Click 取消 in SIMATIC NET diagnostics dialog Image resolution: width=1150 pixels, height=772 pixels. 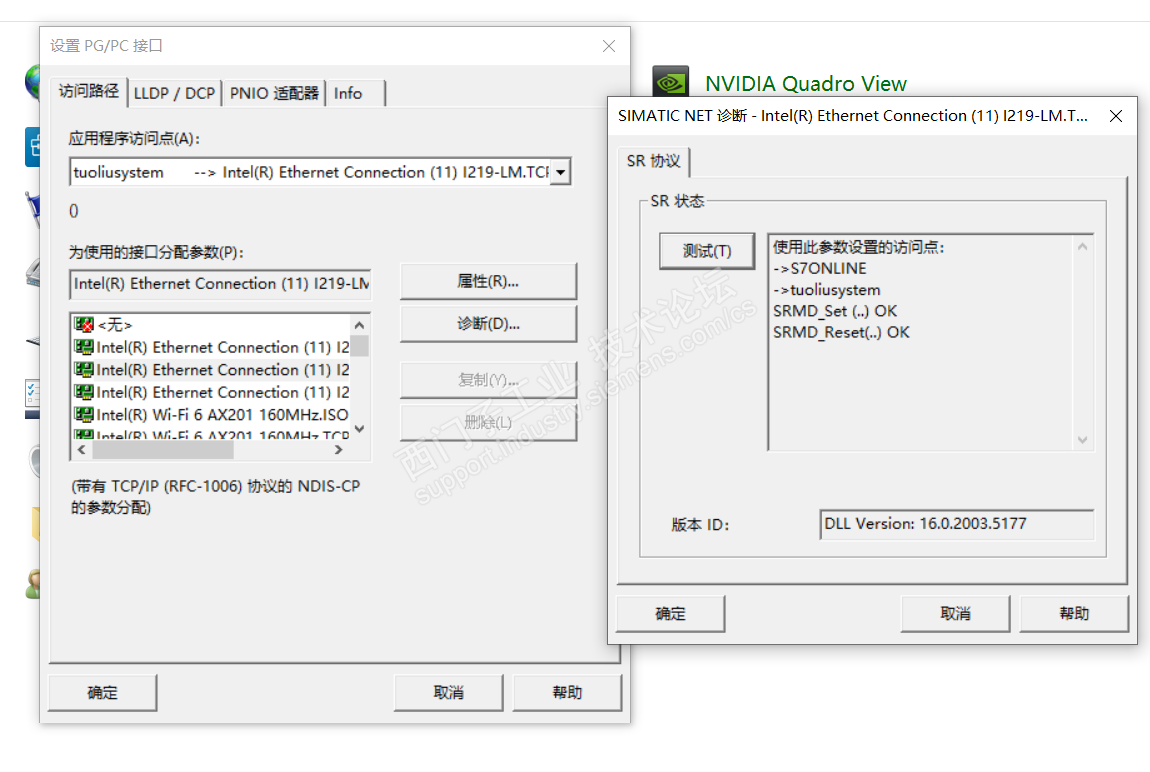956,614
